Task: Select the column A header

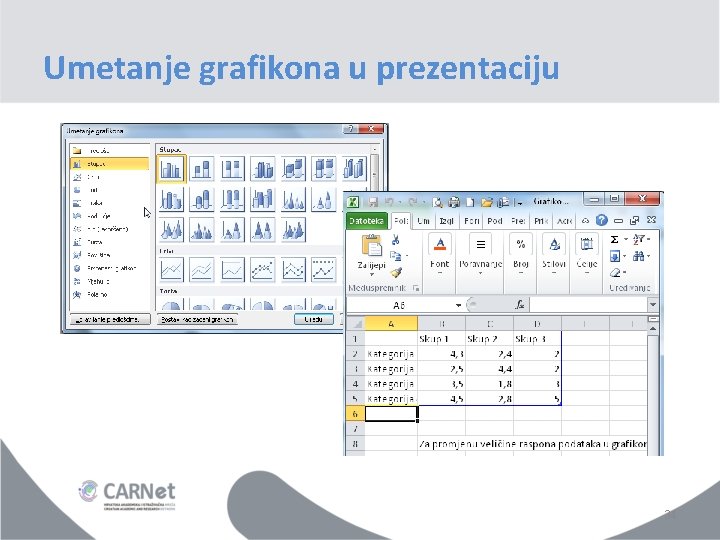Action: point(391,324)
